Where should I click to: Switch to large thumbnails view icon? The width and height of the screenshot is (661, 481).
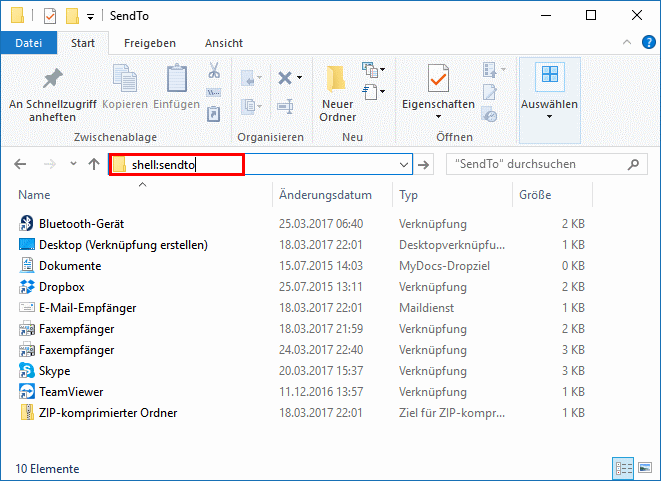coord(645,468)
